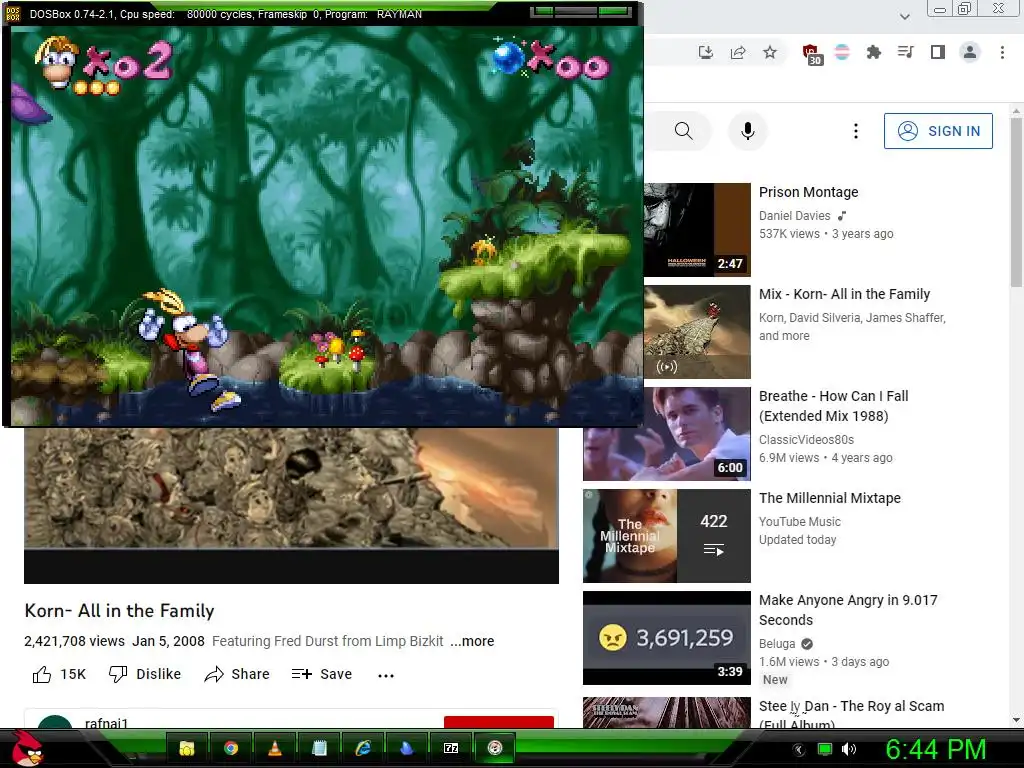The width and height of the screenshot is (1024, 768).
Task: Toggle the Chrome side panel
Action: coord(938,52)
